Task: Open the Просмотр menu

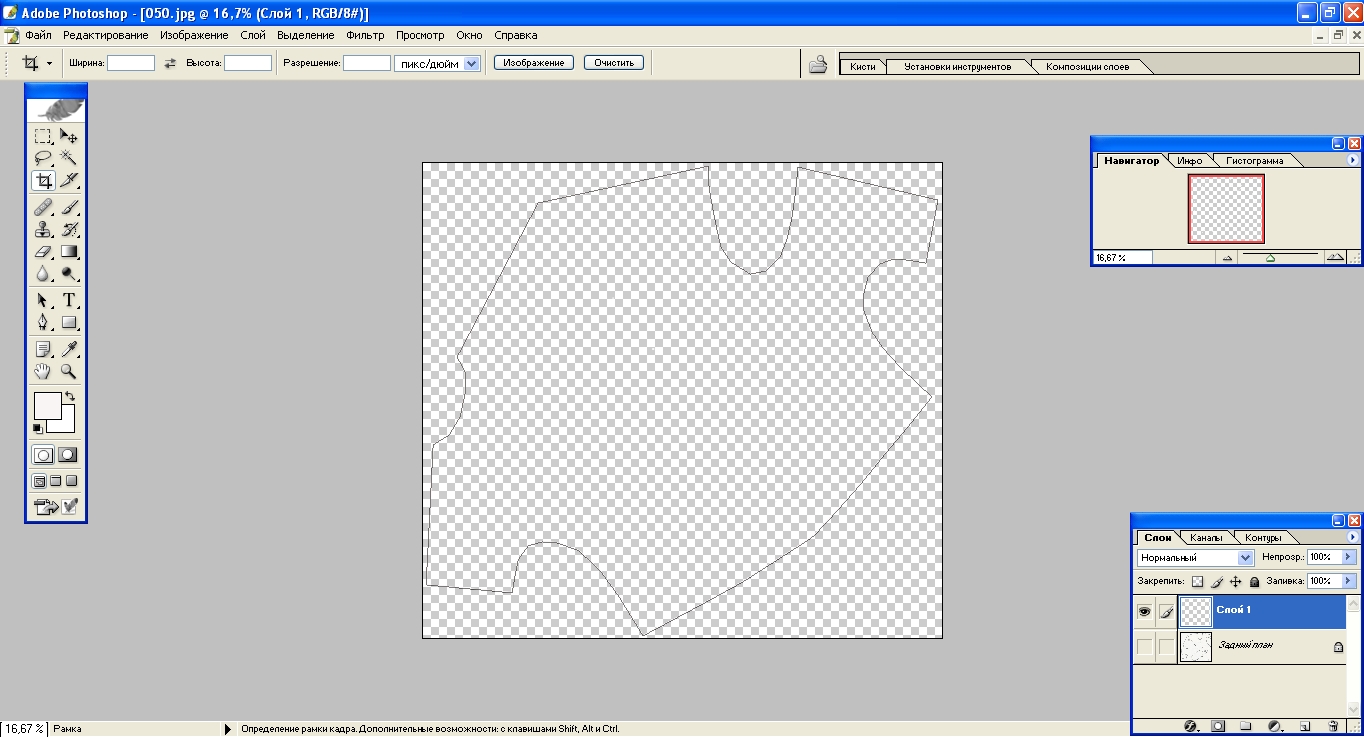Action: click(420, 35)
